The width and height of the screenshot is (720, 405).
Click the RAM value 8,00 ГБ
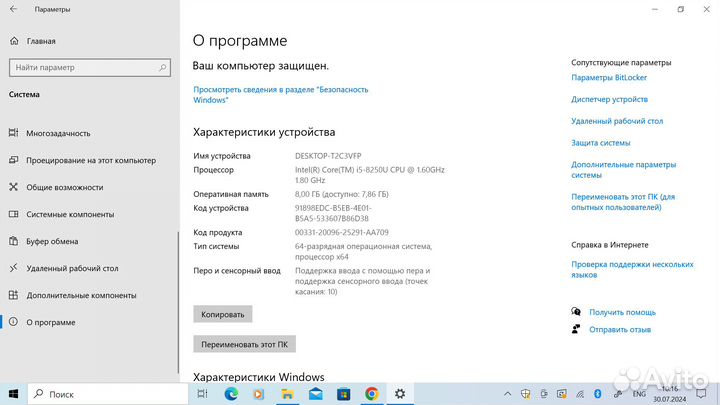342,194
